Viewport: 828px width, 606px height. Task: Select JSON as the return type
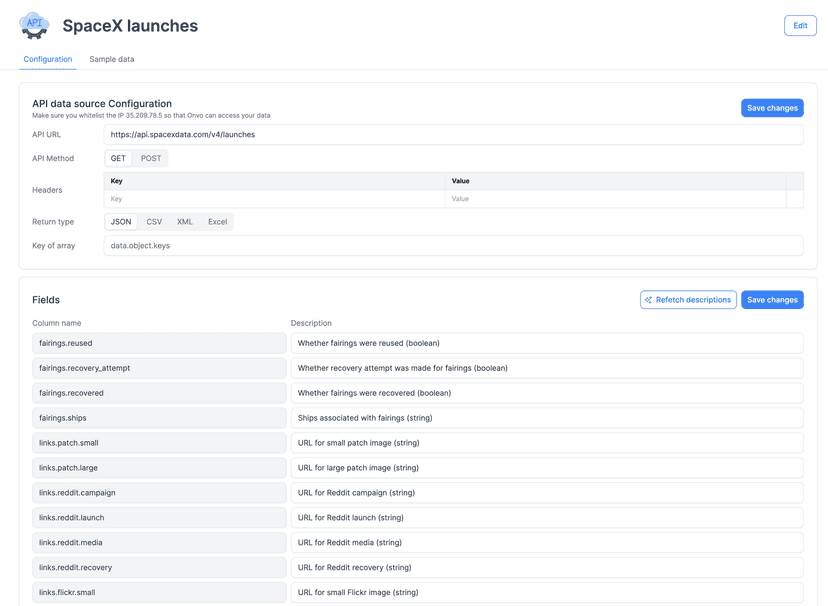pos(121,221)
